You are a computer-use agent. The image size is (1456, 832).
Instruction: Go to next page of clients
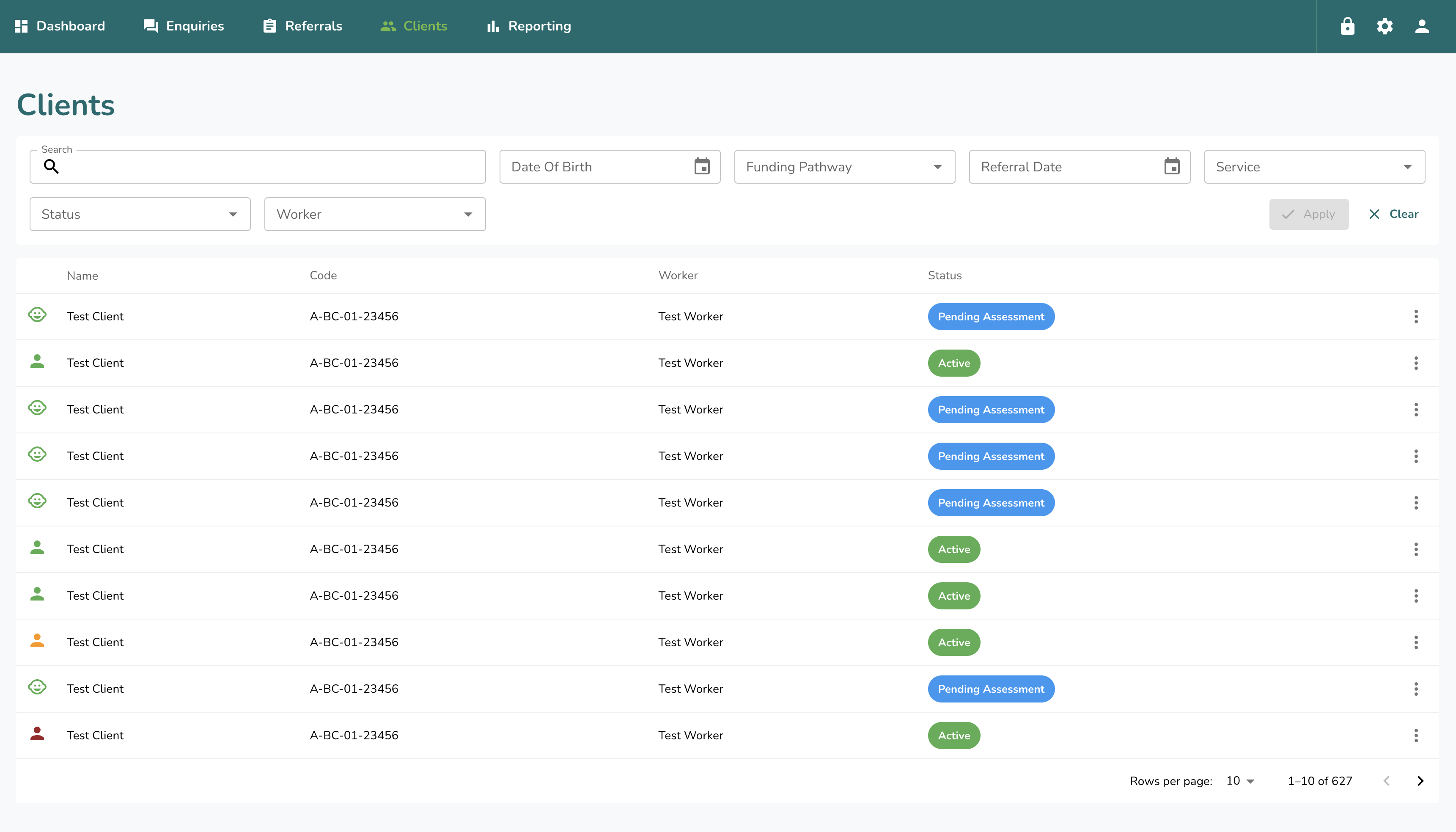(1420, 781)
